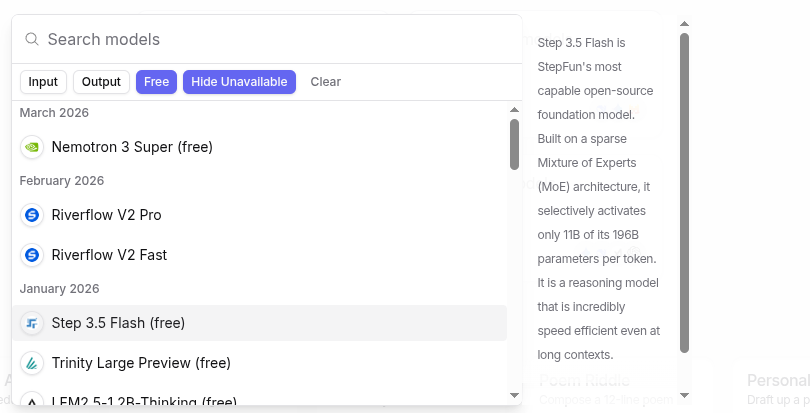810x413 pixels.
Task: Pick the highlighted Step 3.5 Flash (free) entry
Action: [x=118, y=323]
